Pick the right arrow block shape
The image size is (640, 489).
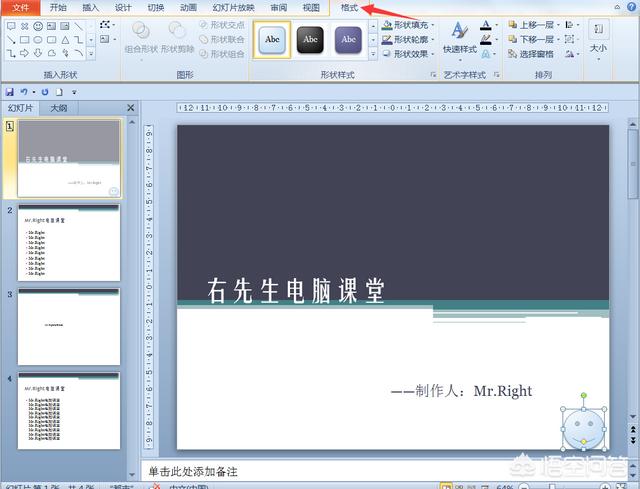[24, 53]
